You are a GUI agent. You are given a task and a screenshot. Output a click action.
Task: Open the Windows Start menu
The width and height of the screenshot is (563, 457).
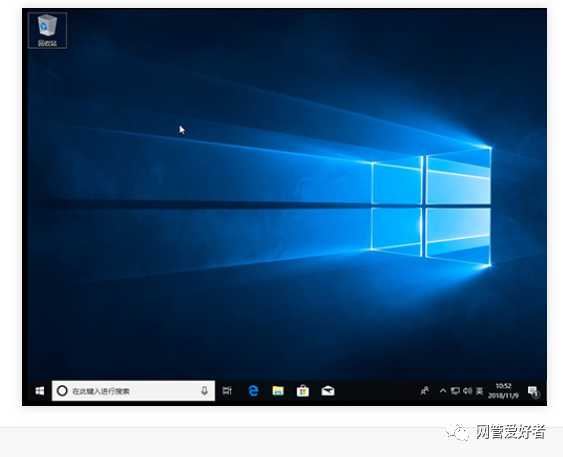[40, 391]
